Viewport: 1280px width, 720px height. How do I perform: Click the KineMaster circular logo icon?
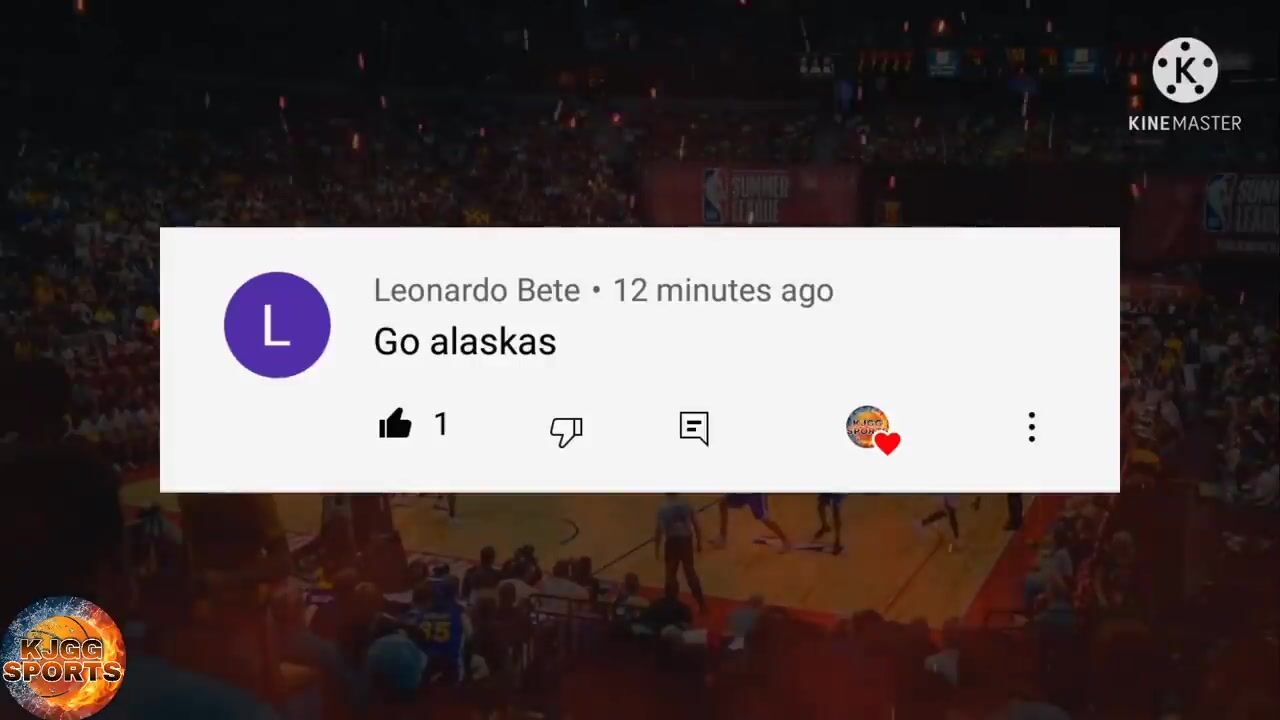click(x=1185, y=70)
